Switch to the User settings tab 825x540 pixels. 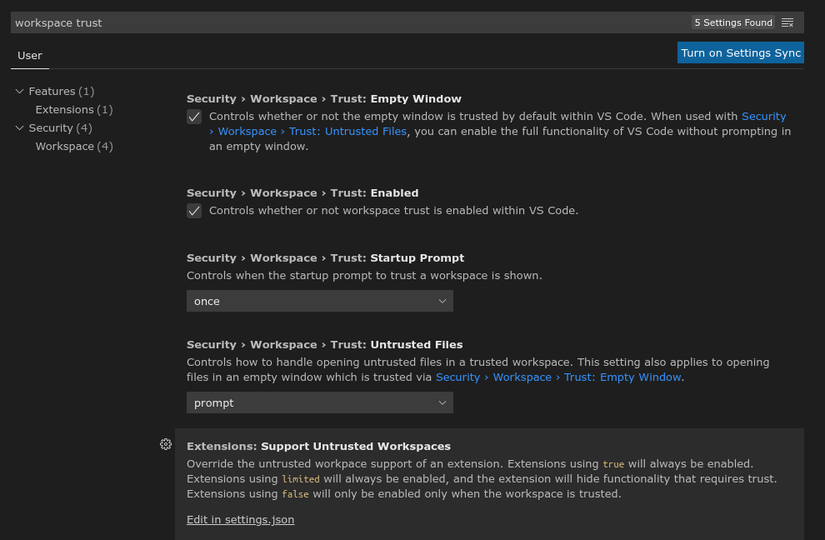tap(30, 56)
